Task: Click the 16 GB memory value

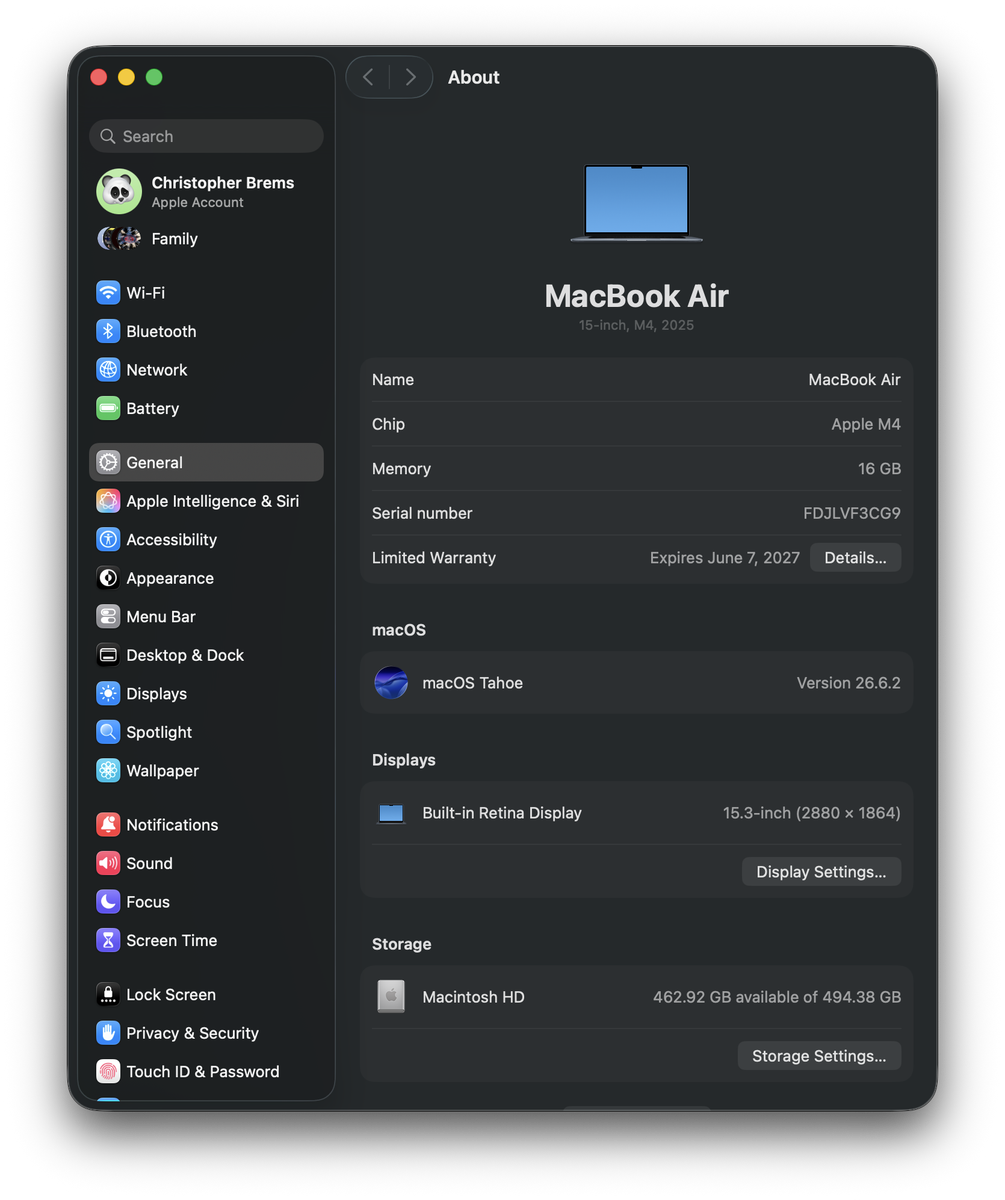Action: tap(880, 469)
